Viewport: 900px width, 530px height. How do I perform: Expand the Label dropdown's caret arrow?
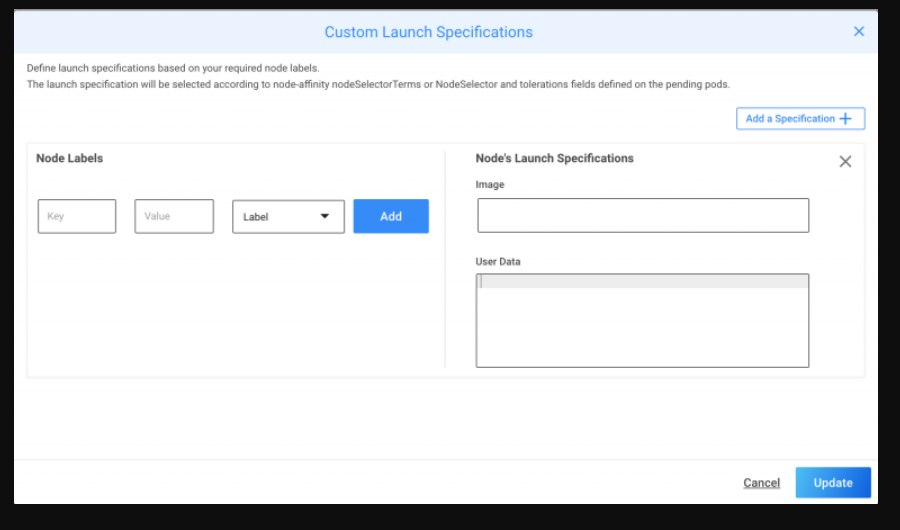(x=325, y=216)
